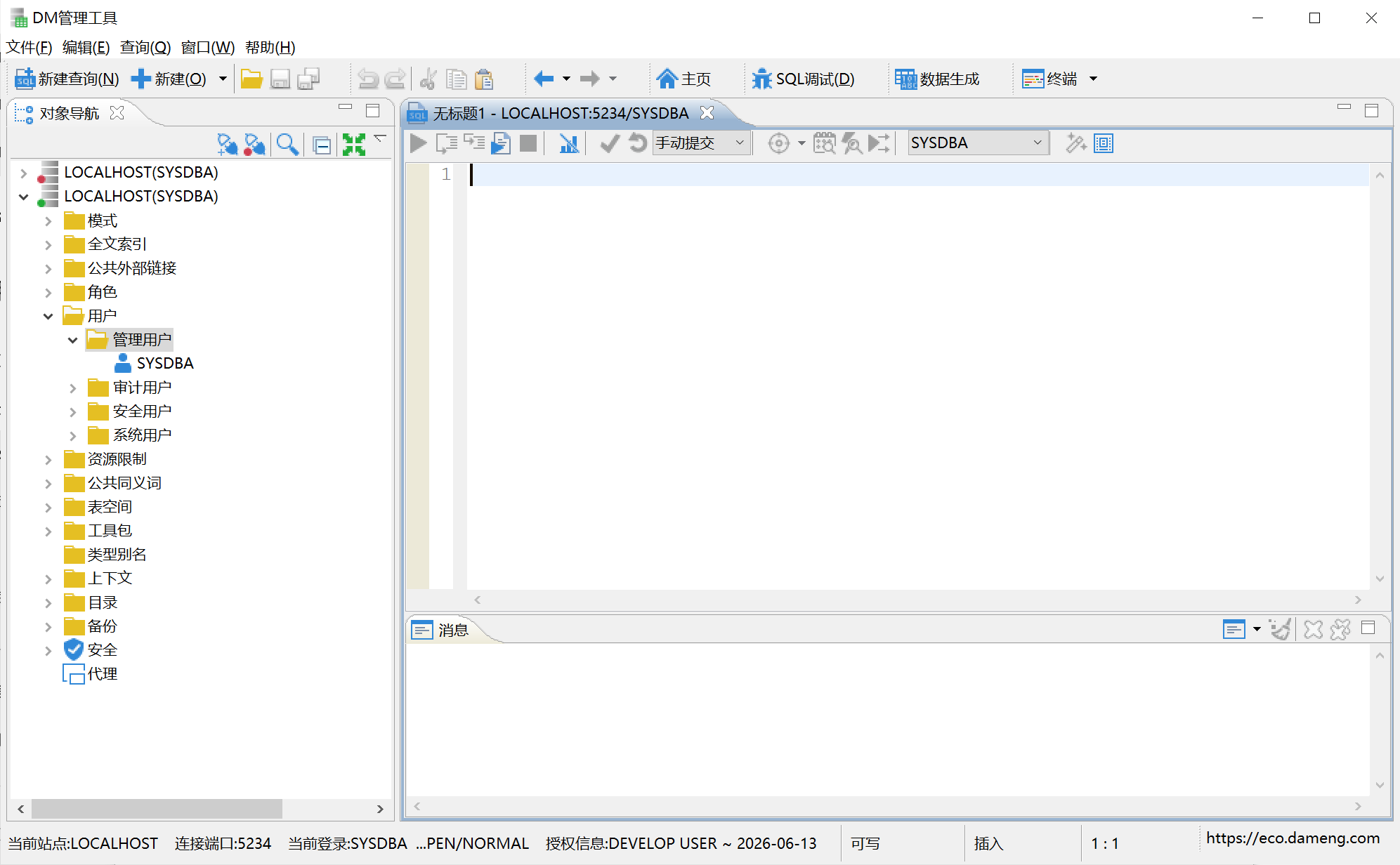
Task: Click the eco.dameng.com link
Action: pyautogui.click(x=1293, y=838)
